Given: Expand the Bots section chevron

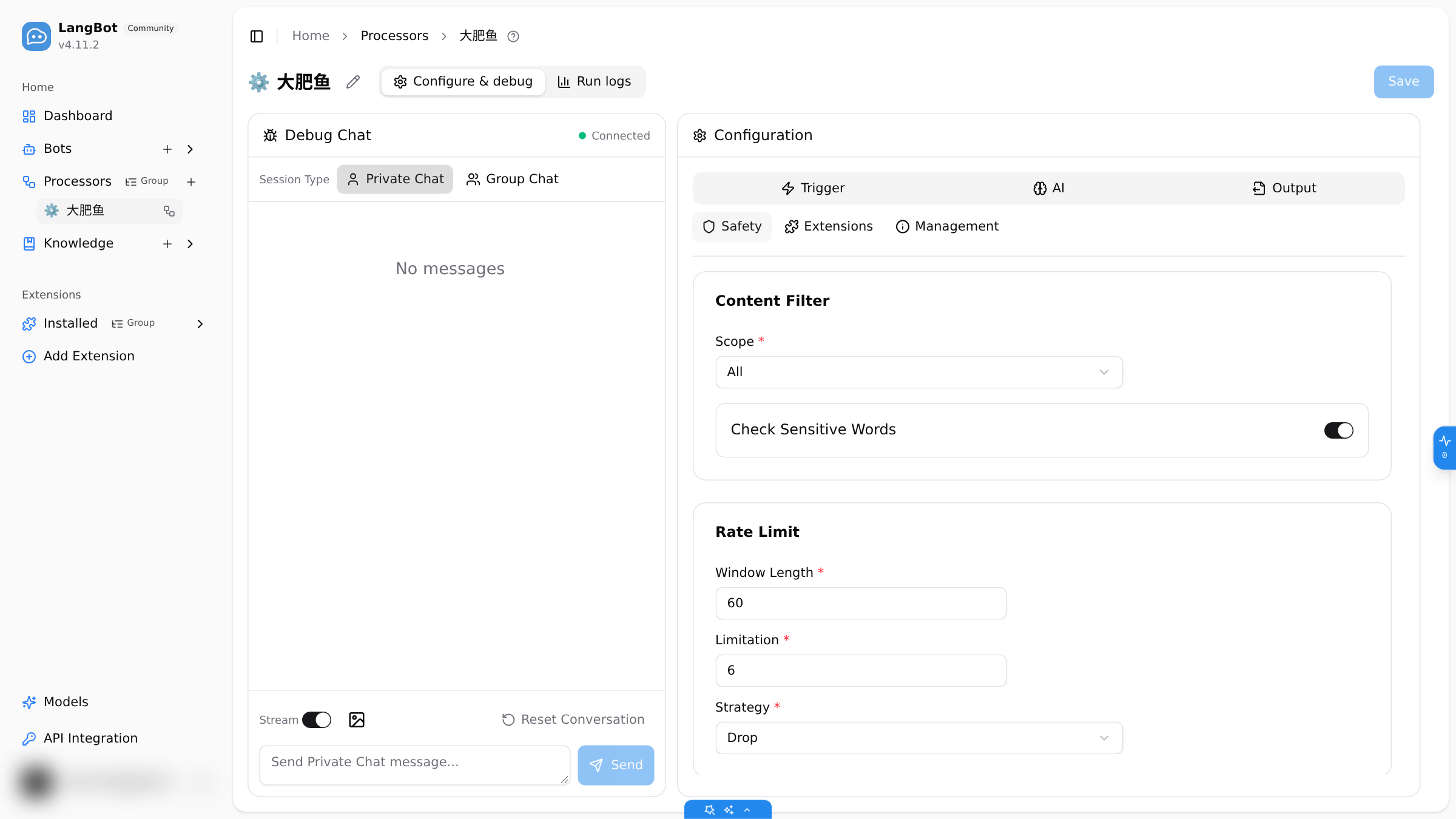Looking at the screenshot, I should coord(190,149).
